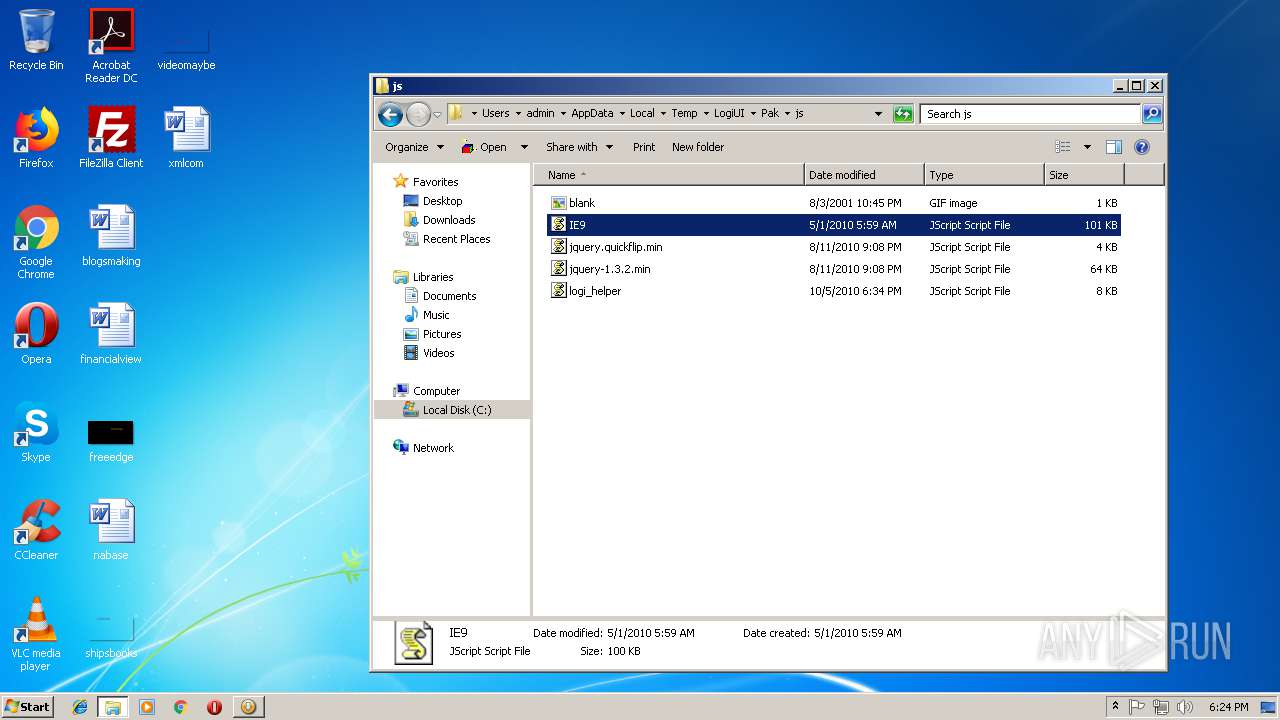The height and width of the screenshot is (720, 1280).
Task: Expand the address bar history dropdown
Action: (x=878, y=114)
